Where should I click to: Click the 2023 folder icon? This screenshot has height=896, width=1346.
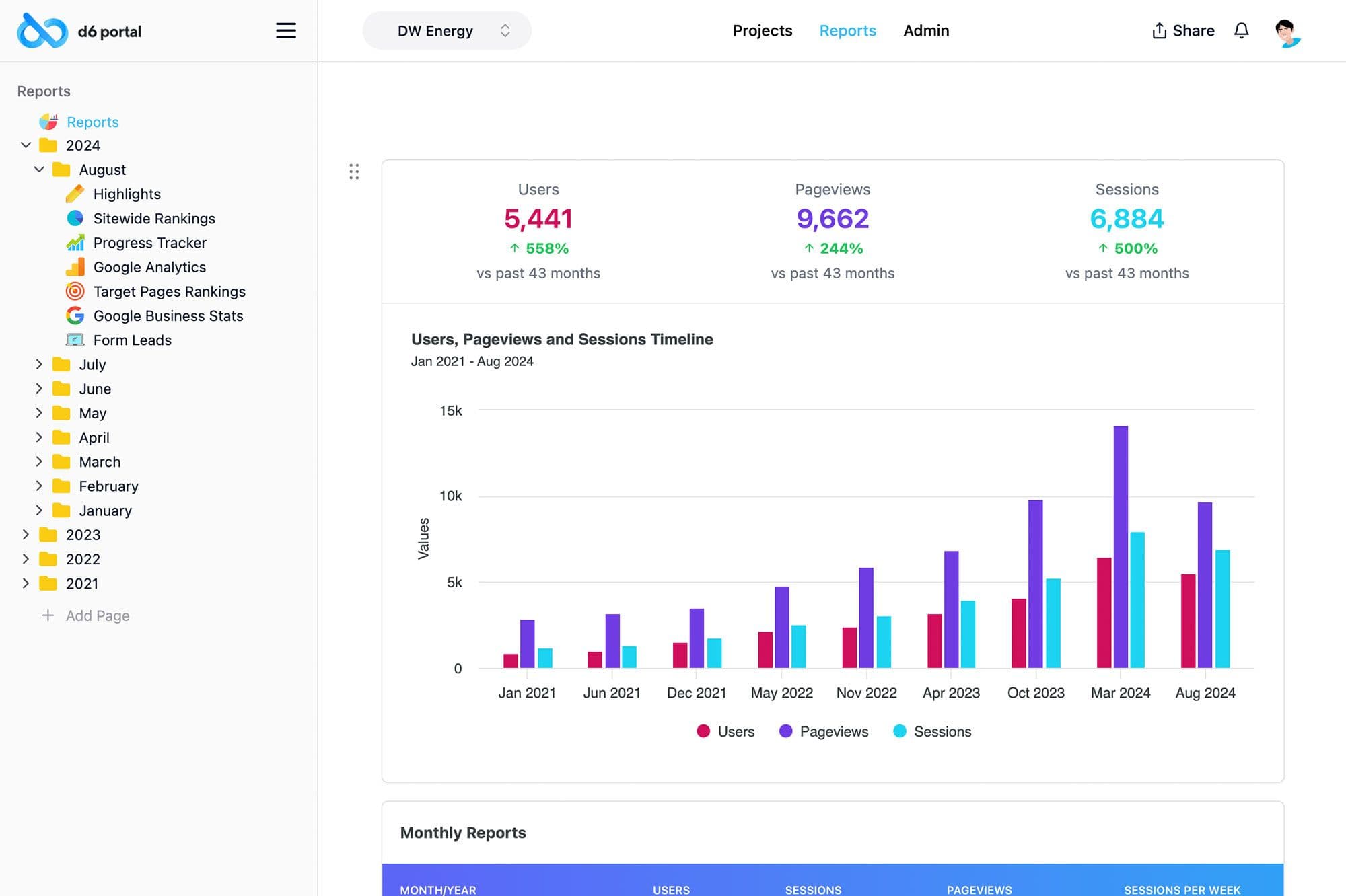pos(48,534)
